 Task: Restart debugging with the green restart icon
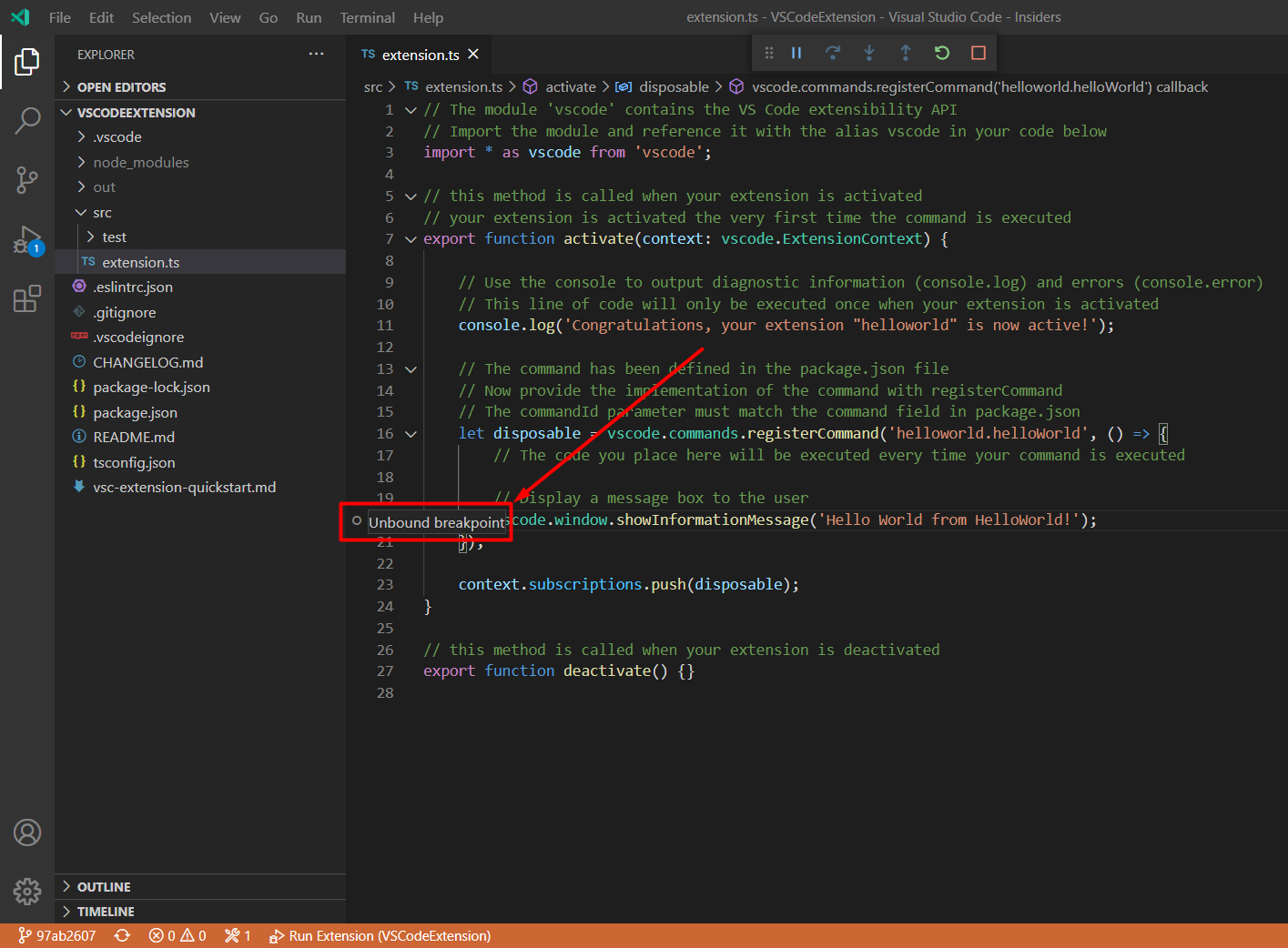(x=942, y=53)
